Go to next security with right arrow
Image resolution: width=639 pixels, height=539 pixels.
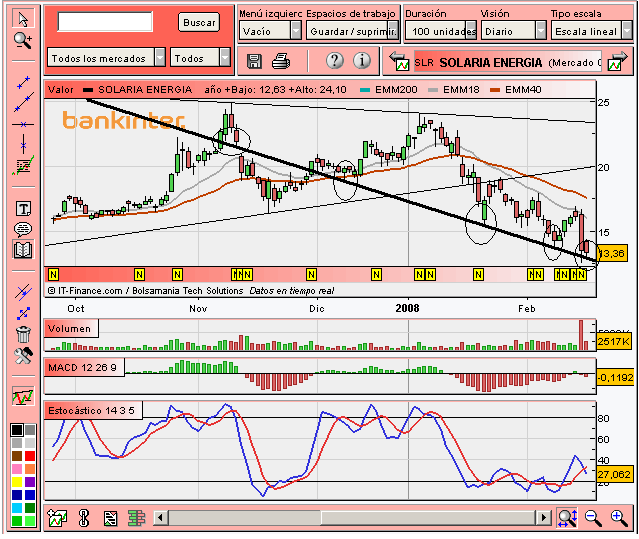(x=617, y=61)
